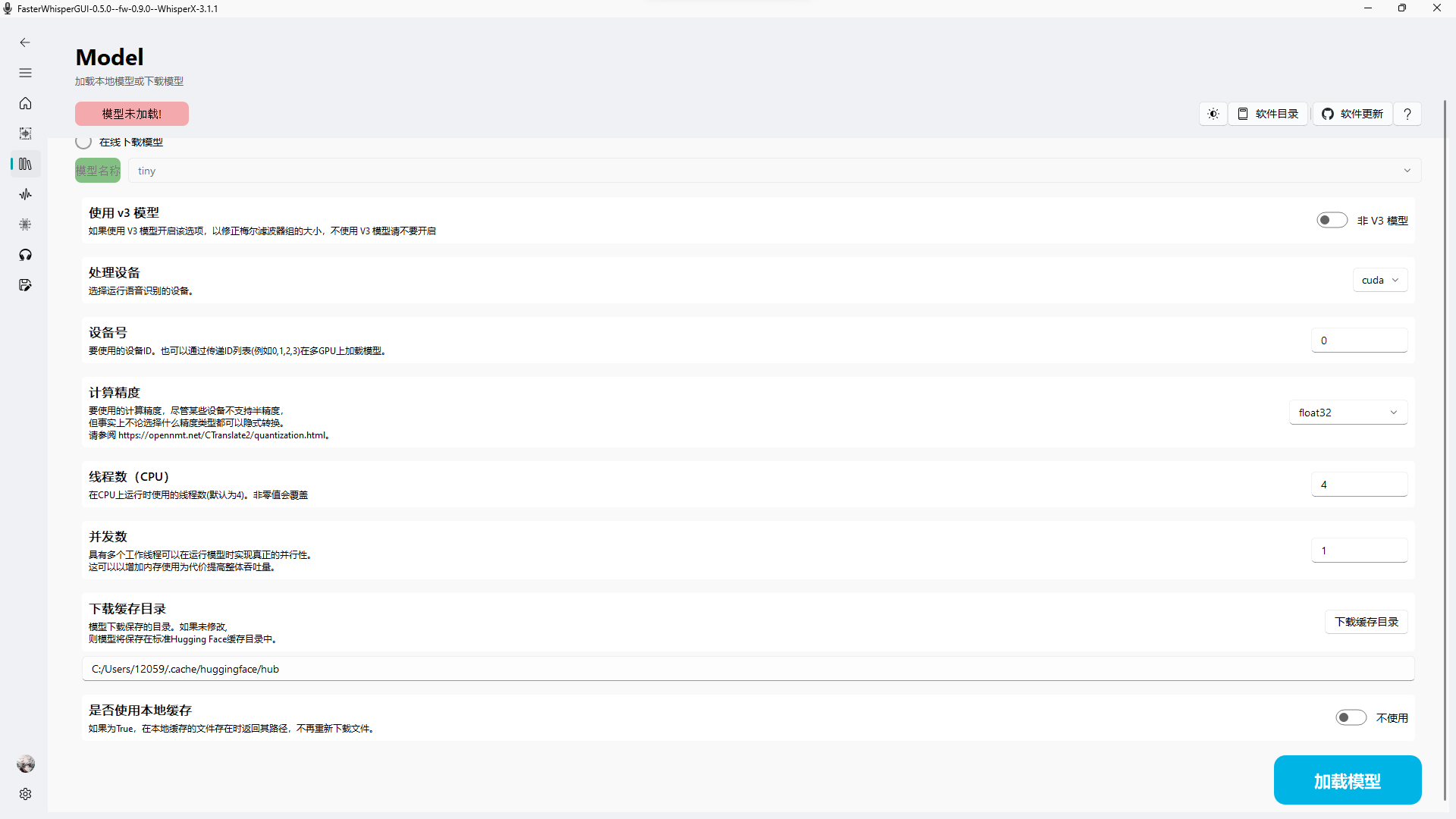The width and height of the screenshot is (1456, 819).
Task: Click the 线程数 (CPU) input field
Action: (x=1359, y=485)
